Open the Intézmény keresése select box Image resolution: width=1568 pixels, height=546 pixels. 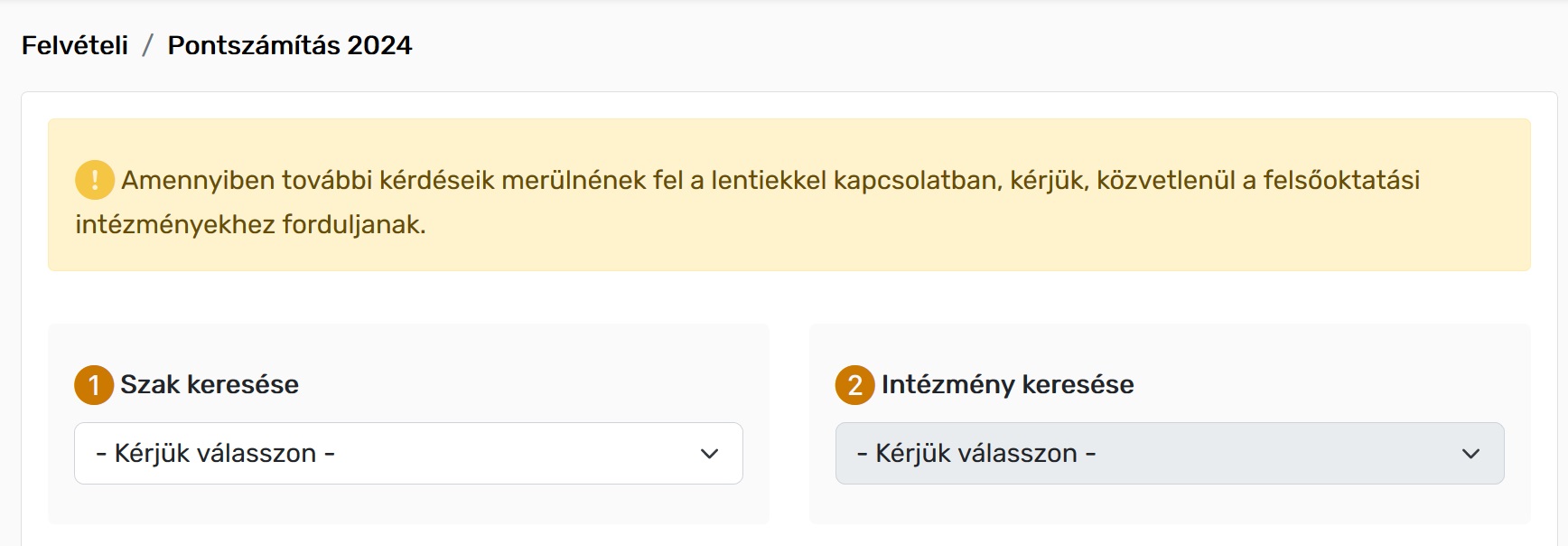pyautogui.click(x=1170, y=453)
